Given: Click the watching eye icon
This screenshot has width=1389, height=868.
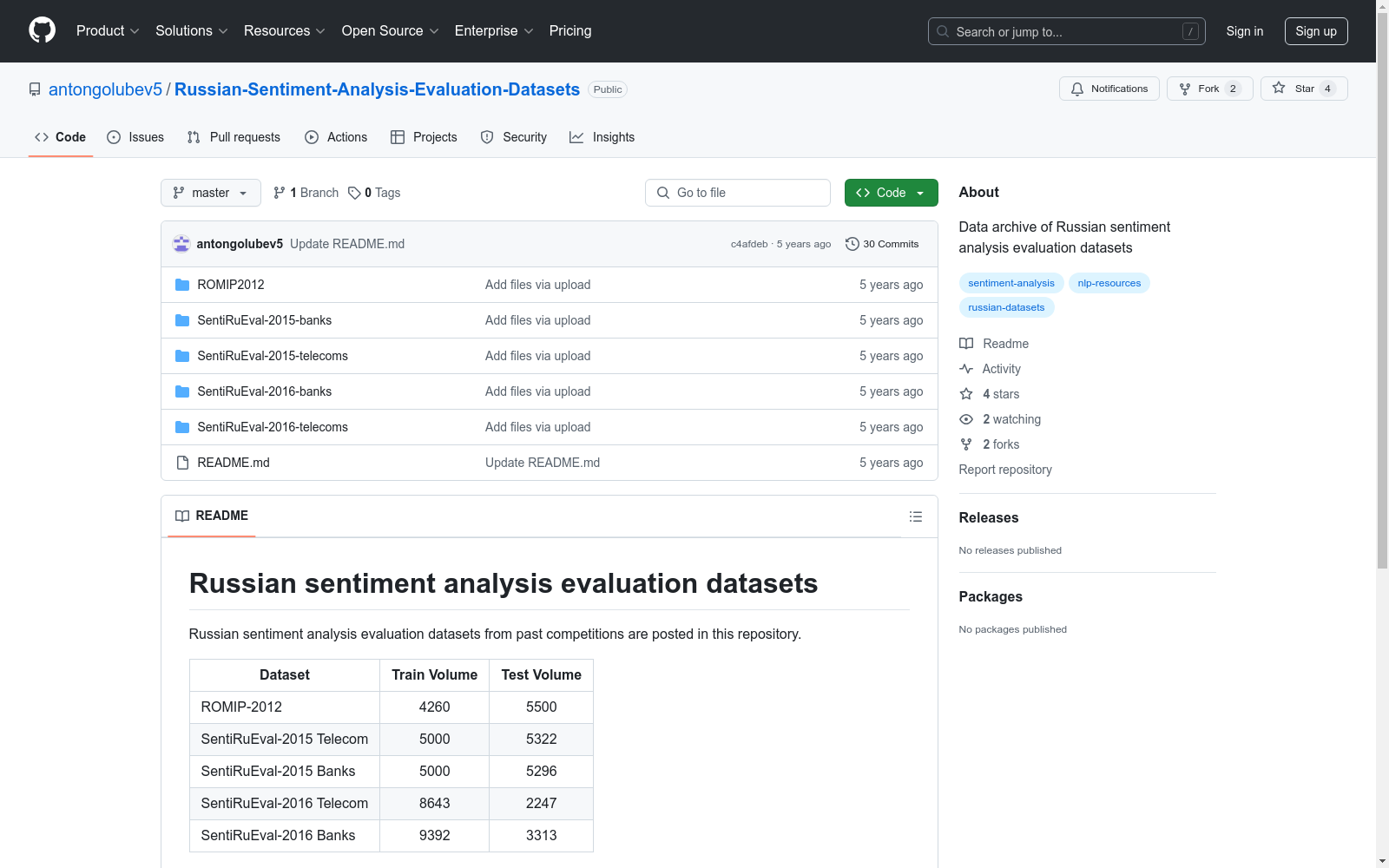Looking at the screenshot, I should [966, 419].
